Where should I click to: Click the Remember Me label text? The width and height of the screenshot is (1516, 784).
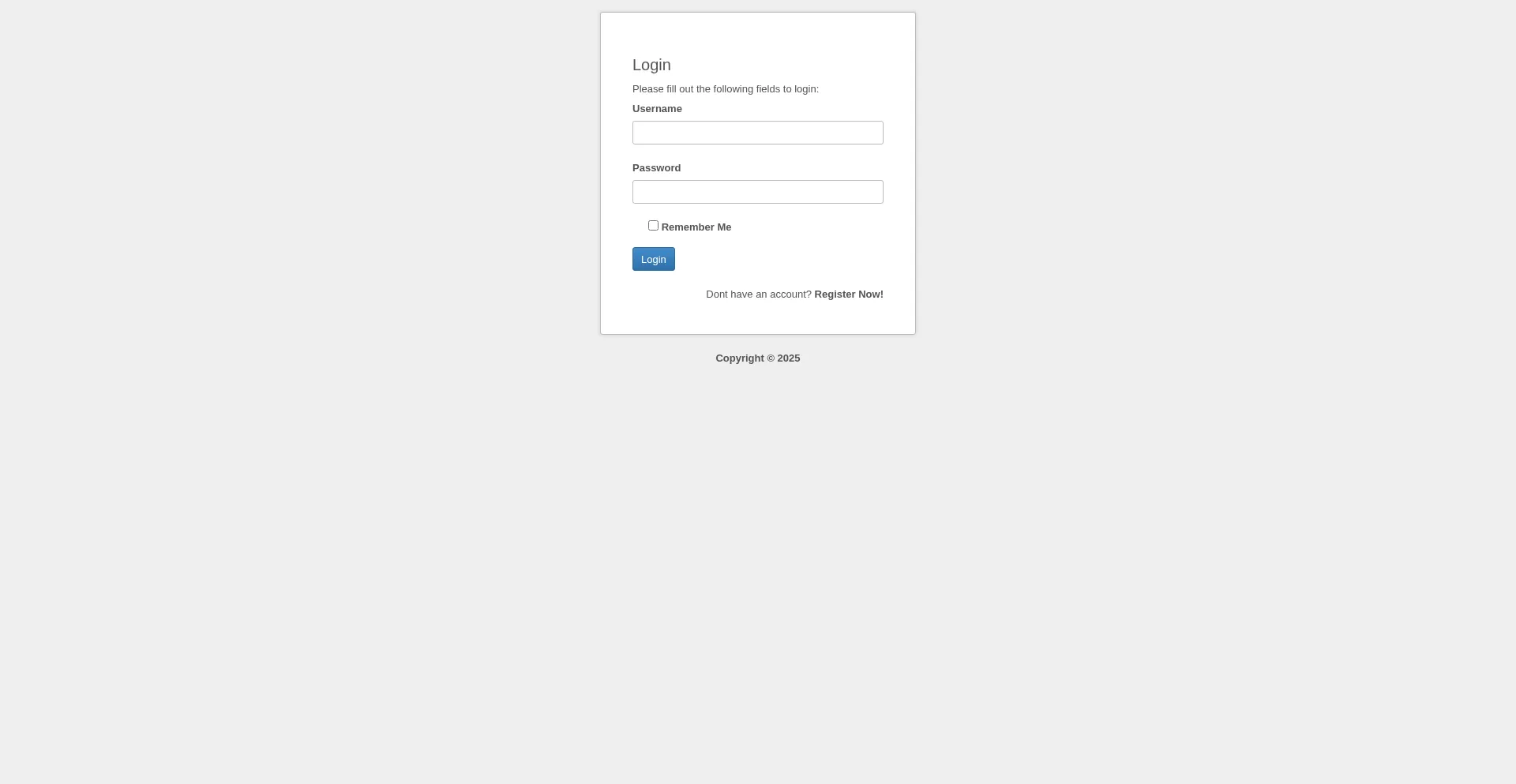(696, 227)
